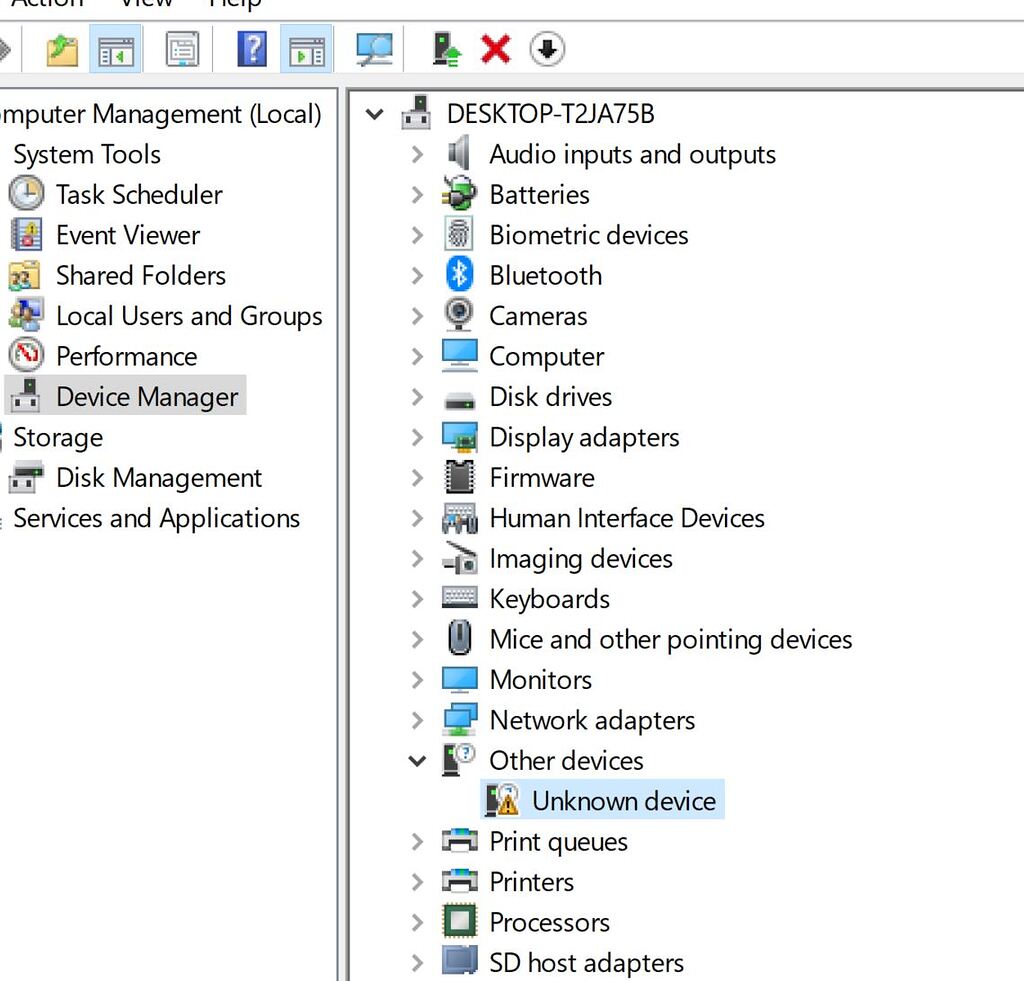Expand the Bluetooth device category

tap(417, 275)
